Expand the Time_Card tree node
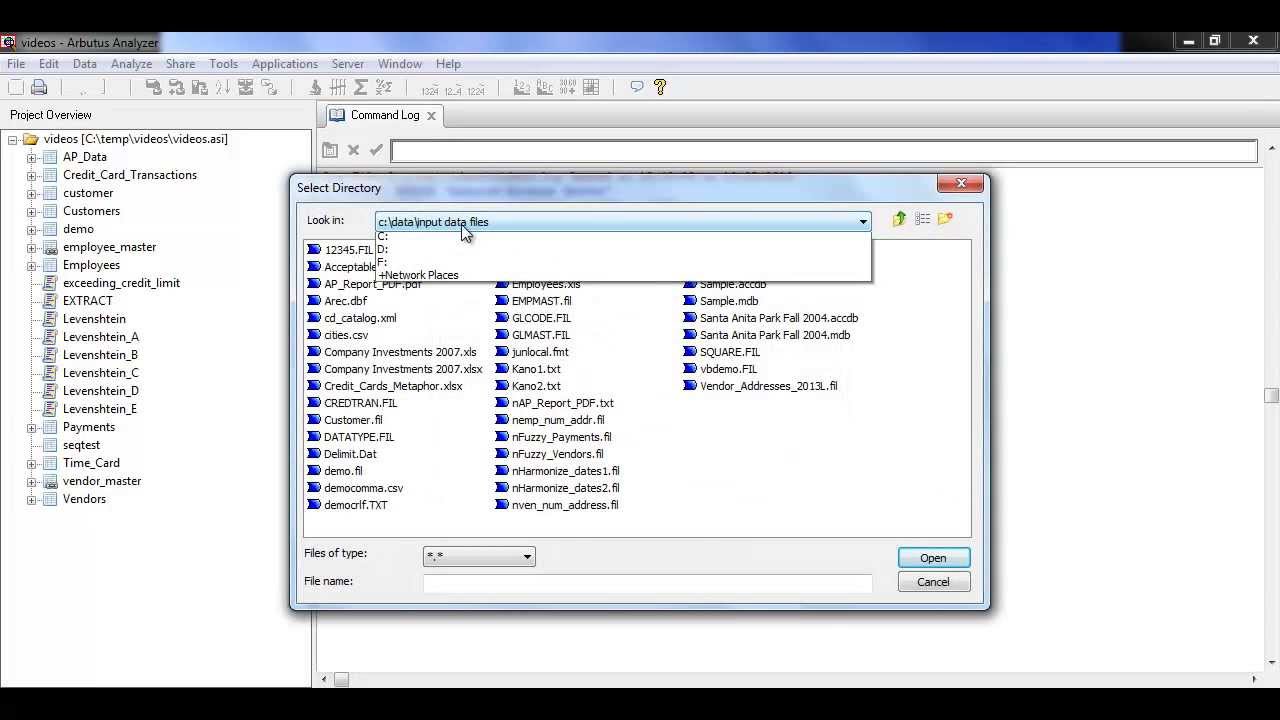This screenshot has width=1280, height=720. 31,463
